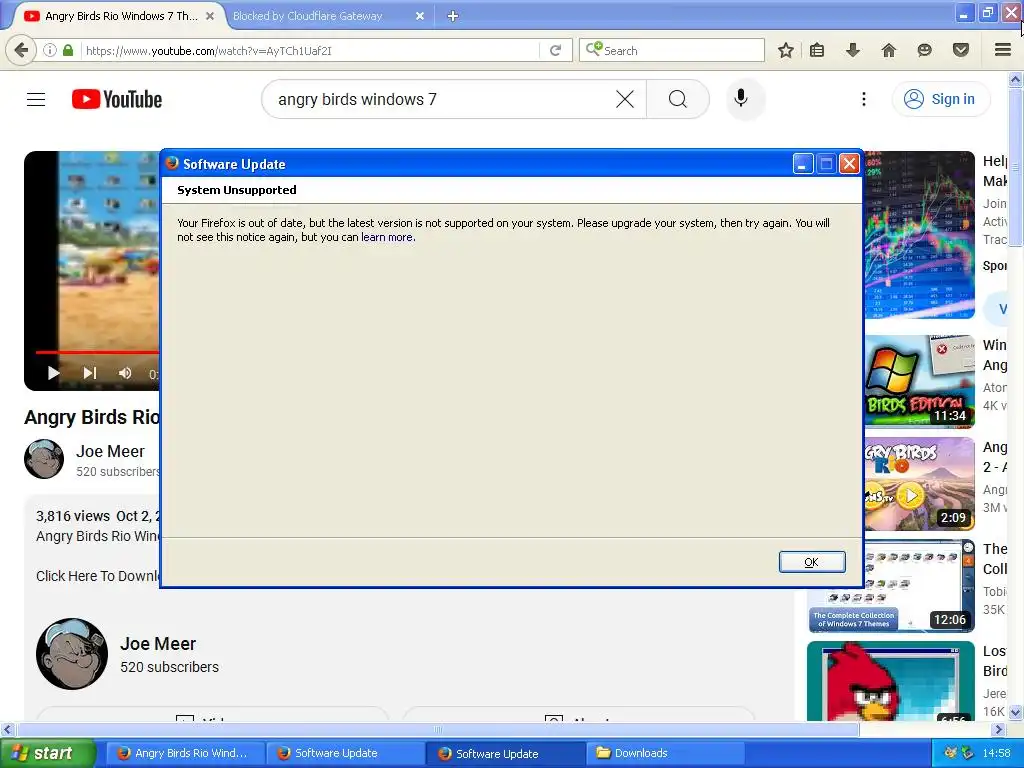Screen dimensions: 1024x768
Task: Focus the Firefox Search box
Action: 672,50
